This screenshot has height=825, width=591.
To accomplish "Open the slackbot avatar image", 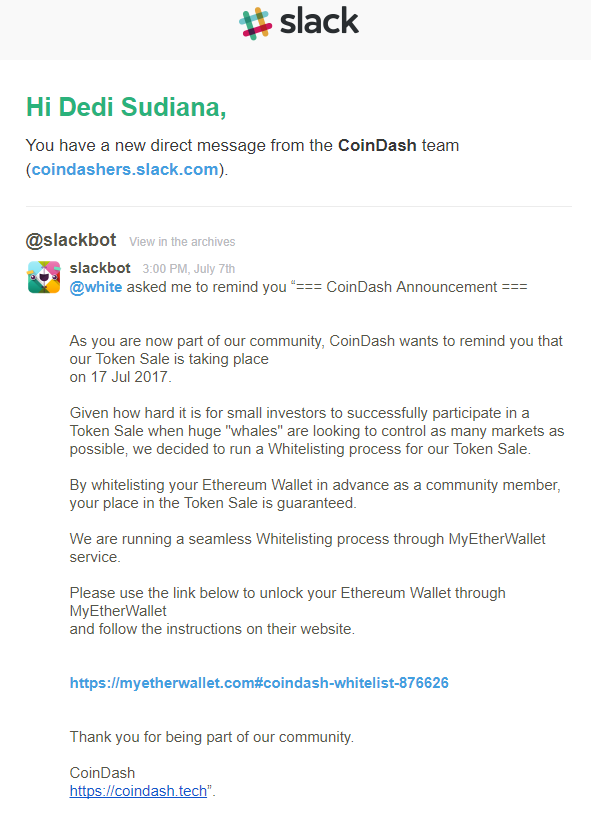I will (x=44, y=277).
